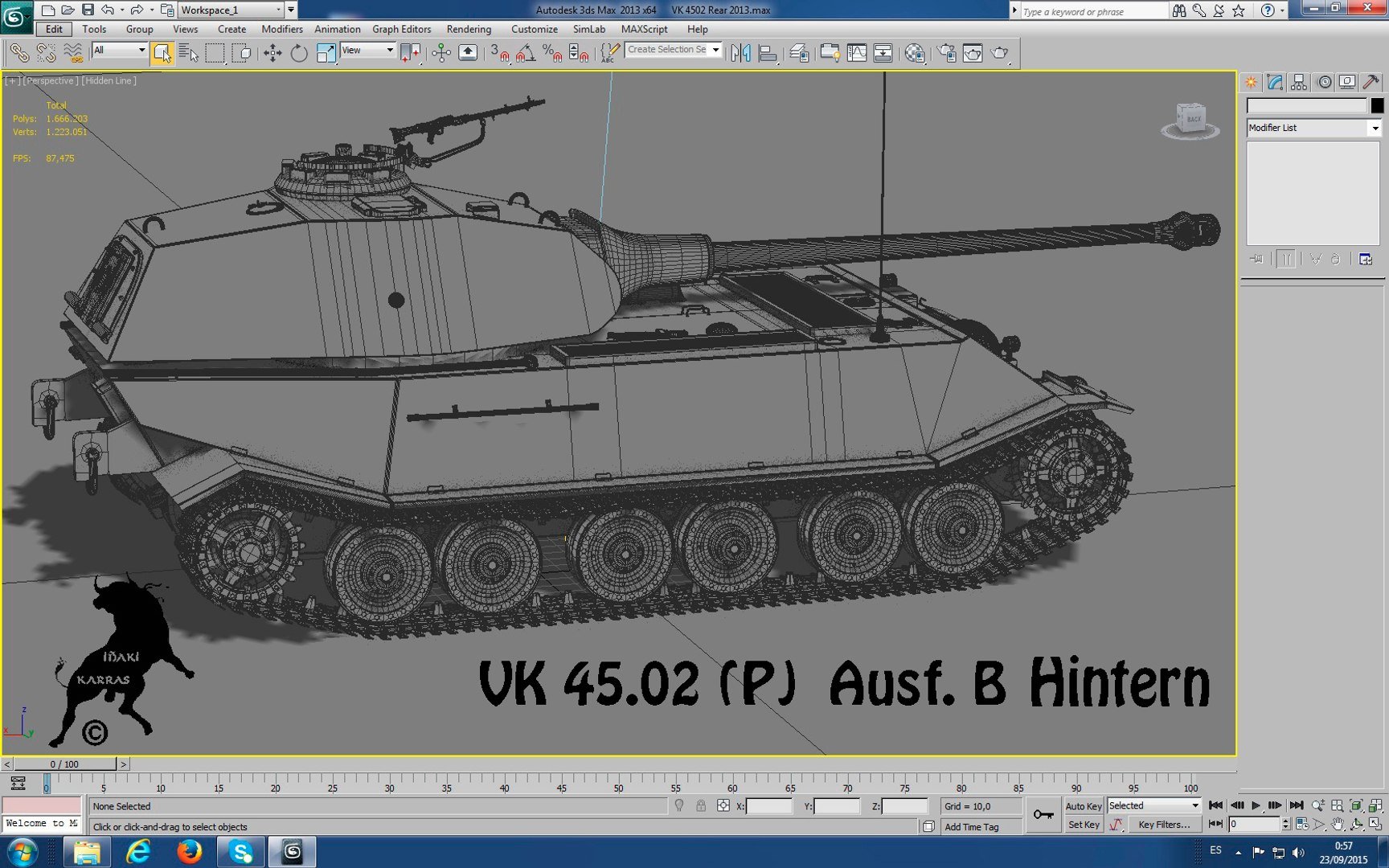
Task: Open the Render Setup dialog
Action: (x=947, y=54)
